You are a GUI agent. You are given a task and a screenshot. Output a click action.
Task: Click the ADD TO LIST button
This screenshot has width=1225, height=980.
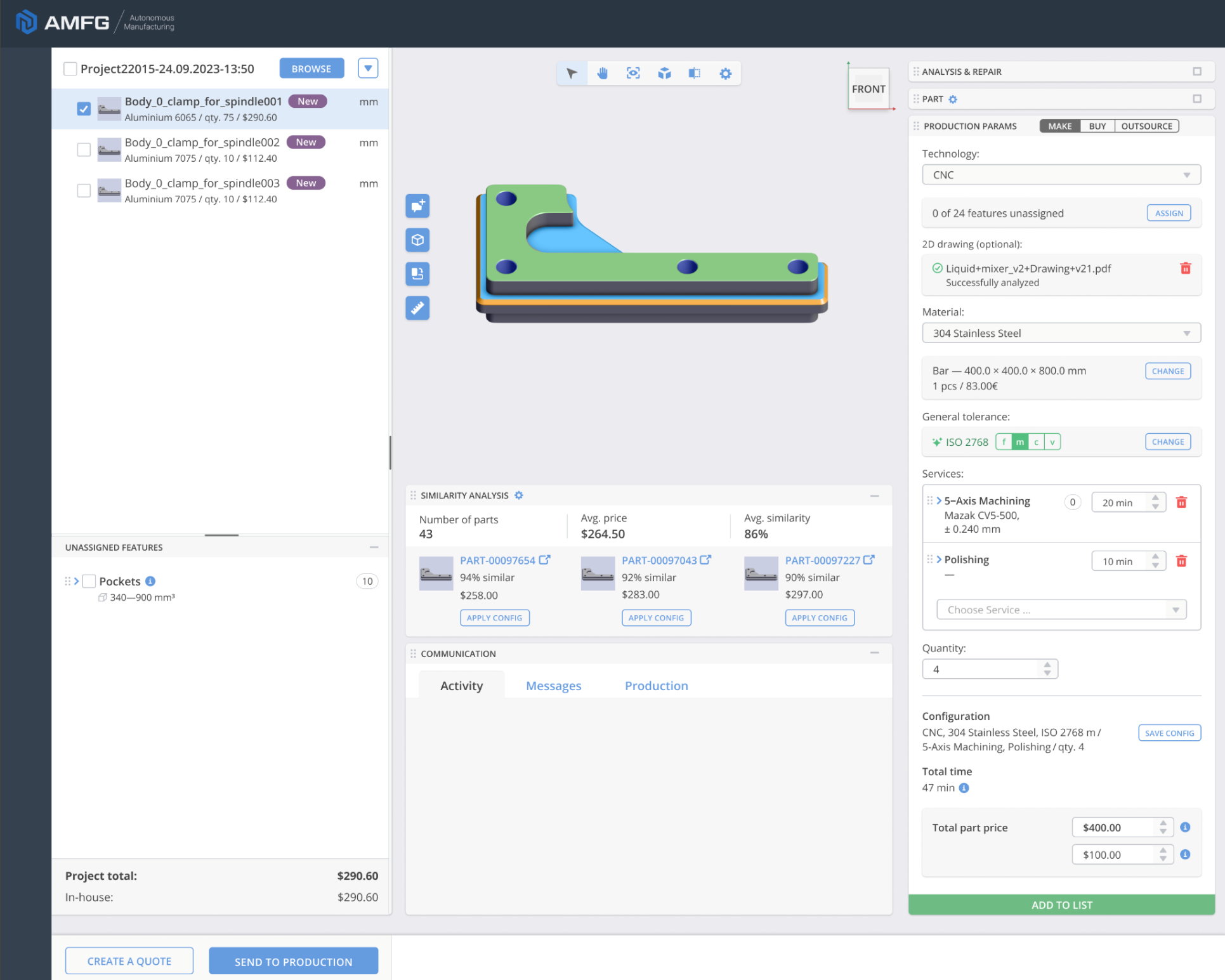click(1061, 905)
